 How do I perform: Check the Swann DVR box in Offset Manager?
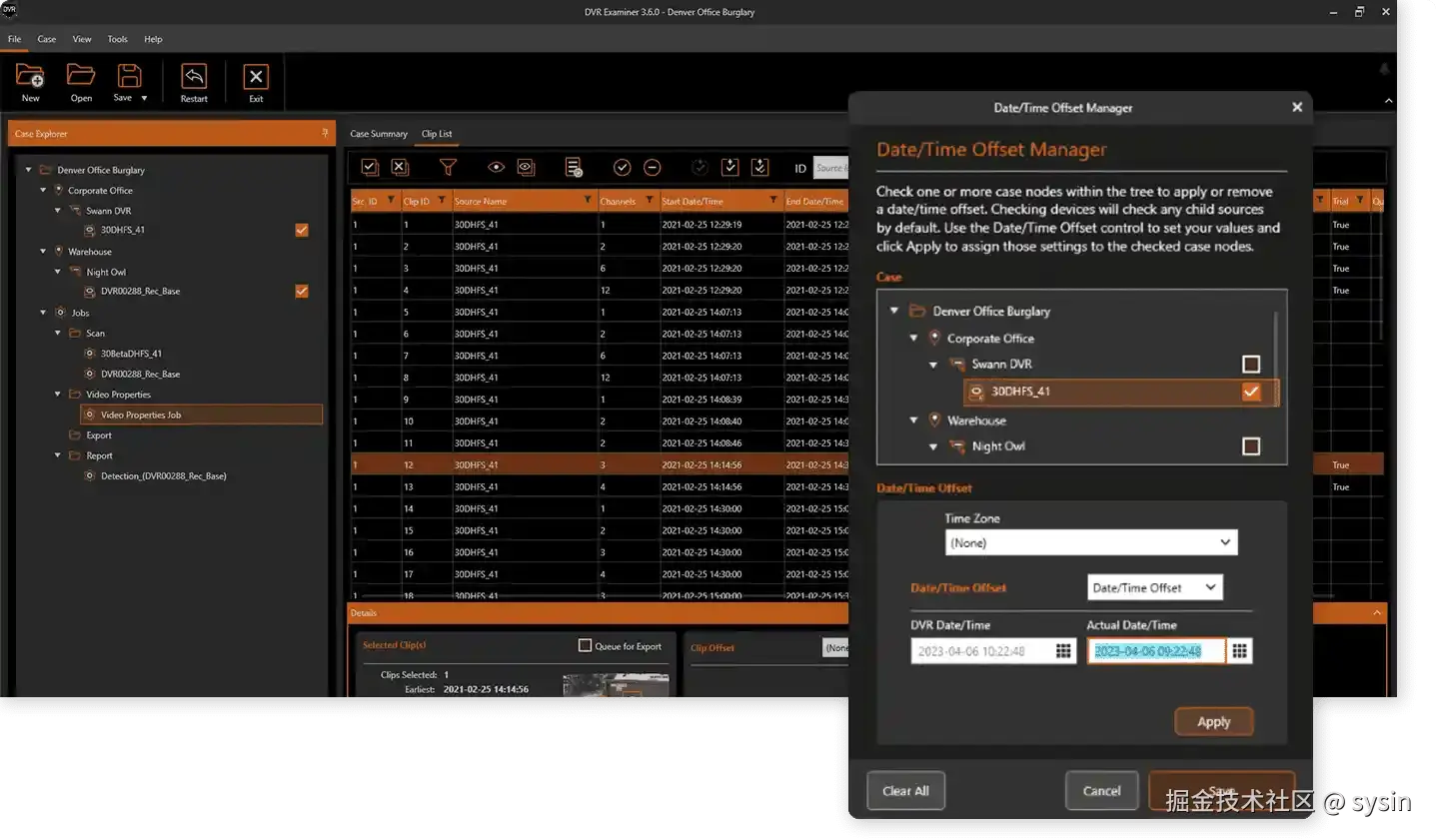pyautogui.click(x=1251, y=365)
